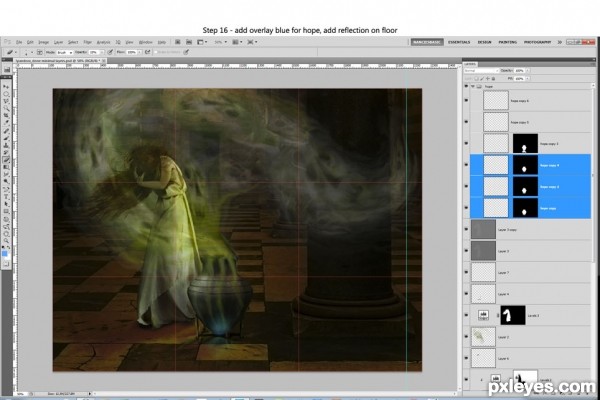Open the layer Opacity slider arrow
Image resolution: width=600 pixels, height=400 pixels.
point(528,70)
